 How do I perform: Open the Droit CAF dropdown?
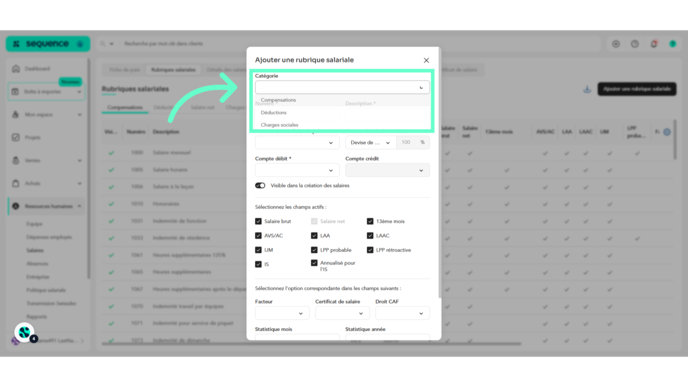402,313
